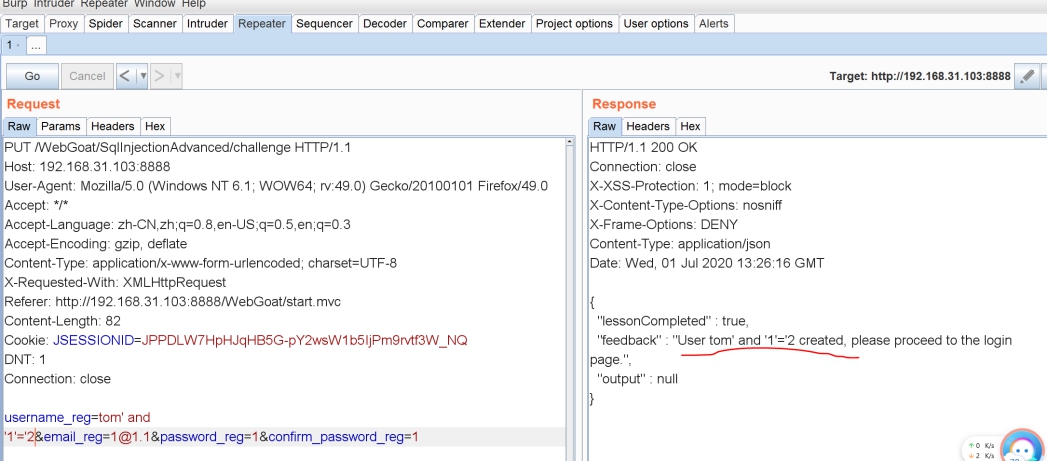
Task: Click the JSESSIONID cookie value
Action: click(x=305, y=341)
